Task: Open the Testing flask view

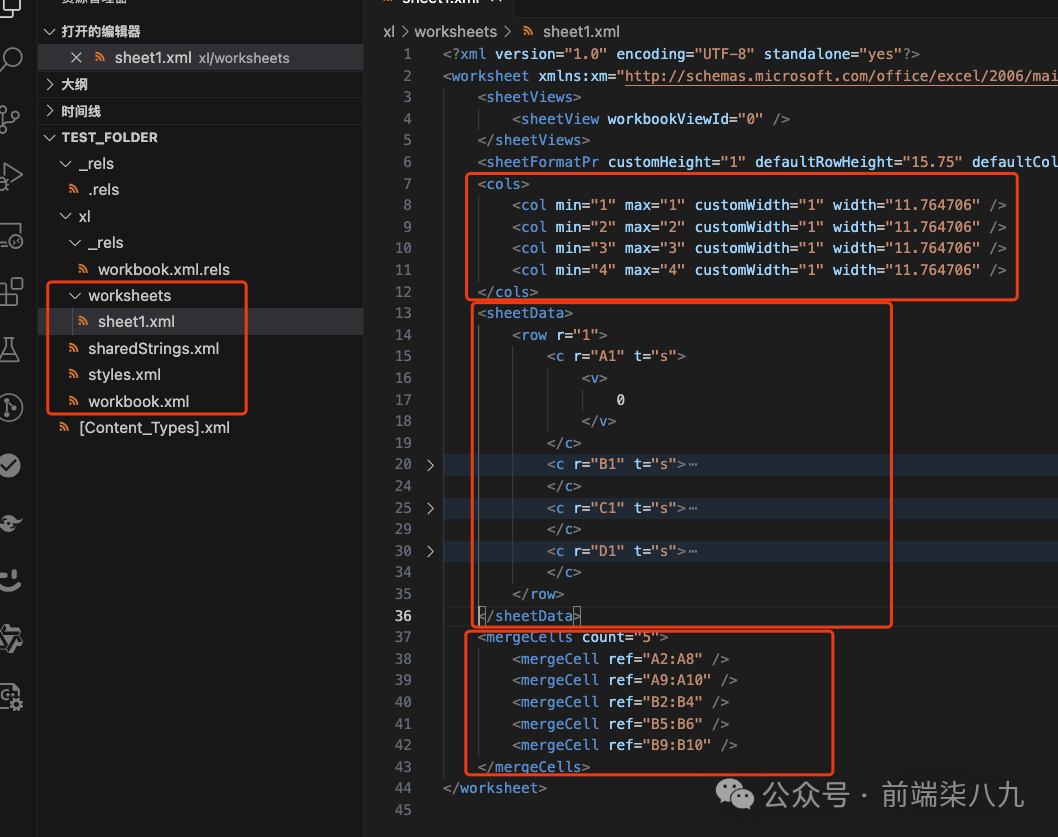Action: click(x=9, y=350)
